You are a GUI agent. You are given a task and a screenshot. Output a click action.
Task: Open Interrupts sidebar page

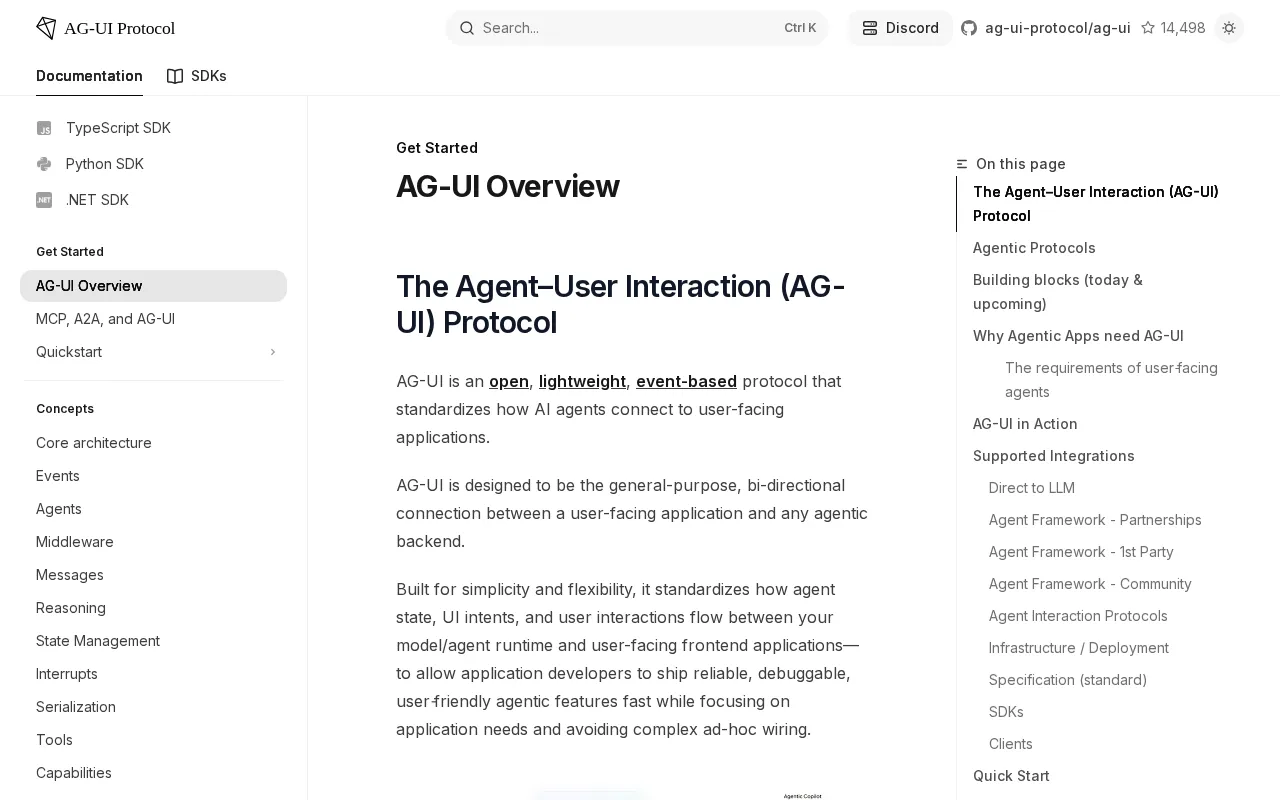[x=153, y=674]
